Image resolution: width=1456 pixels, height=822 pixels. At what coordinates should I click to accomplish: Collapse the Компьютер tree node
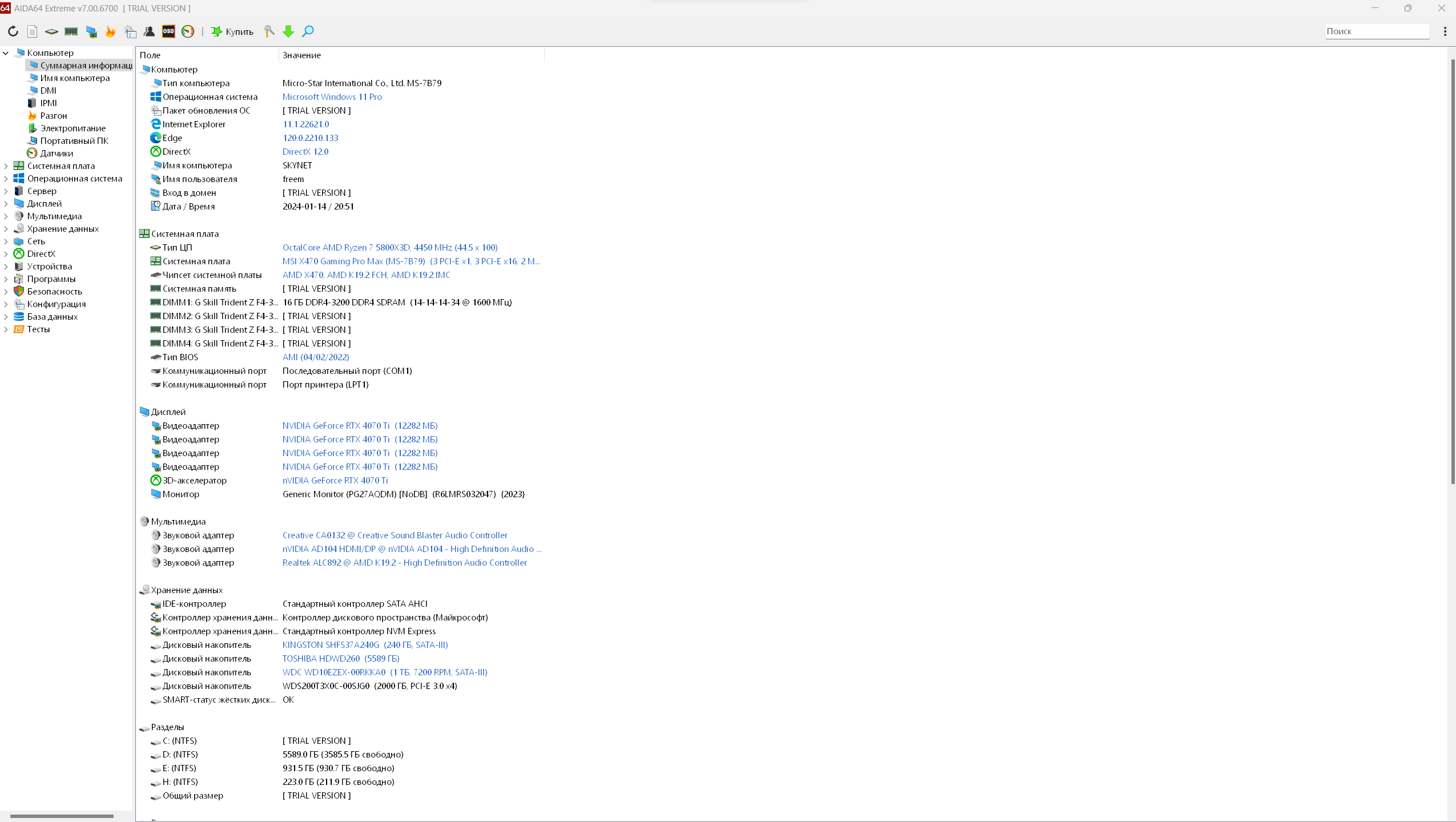point(6,53)
